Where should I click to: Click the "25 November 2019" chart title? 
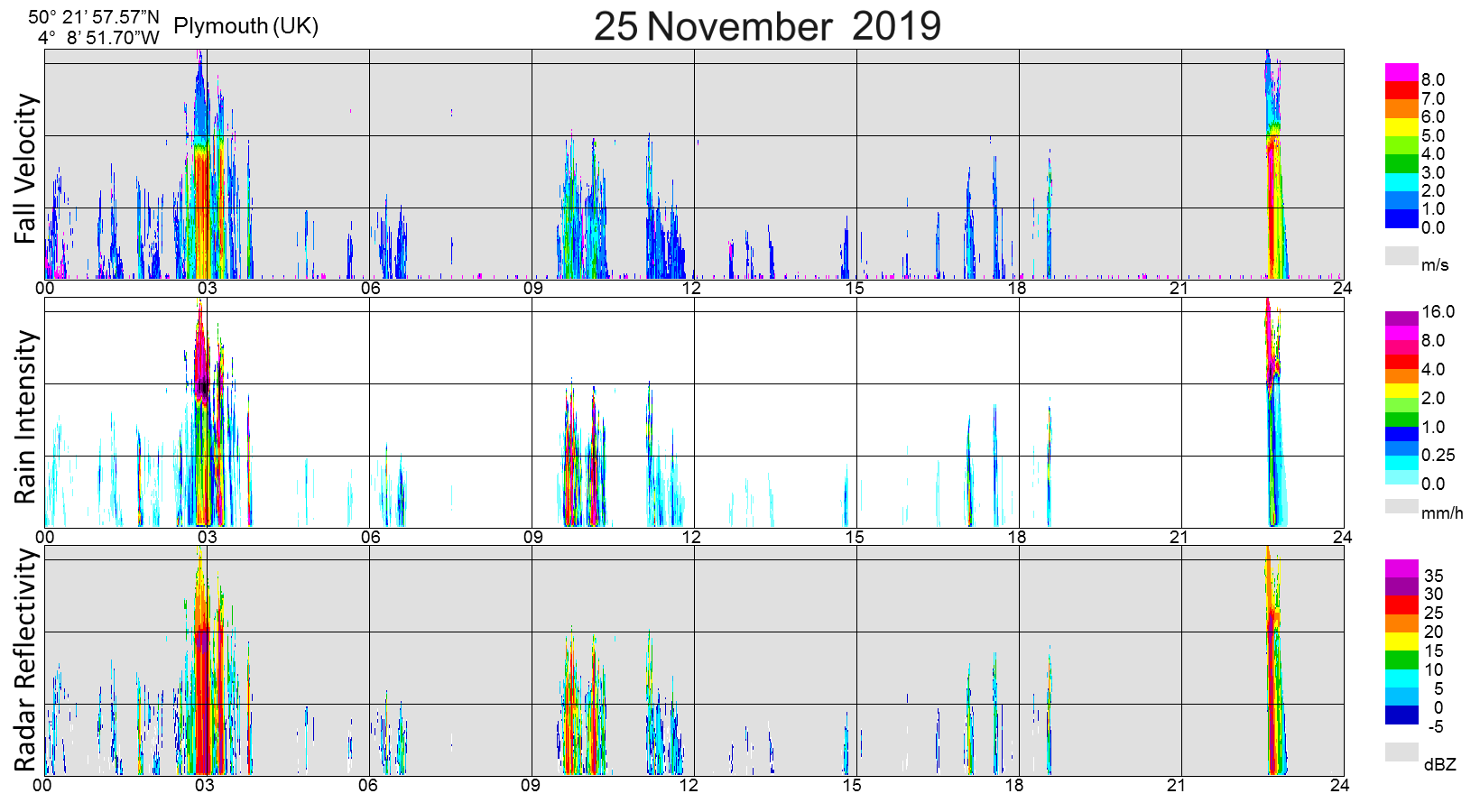(767, 26)
